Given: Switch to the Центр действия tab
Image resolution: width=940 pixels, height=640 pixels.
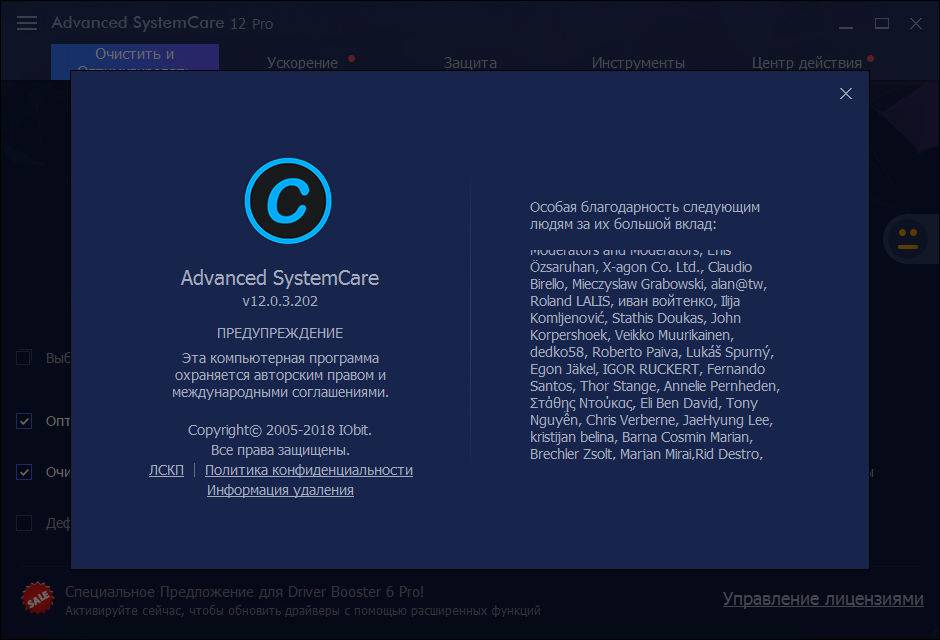Looking at the screenshot, I should (806, 62).
